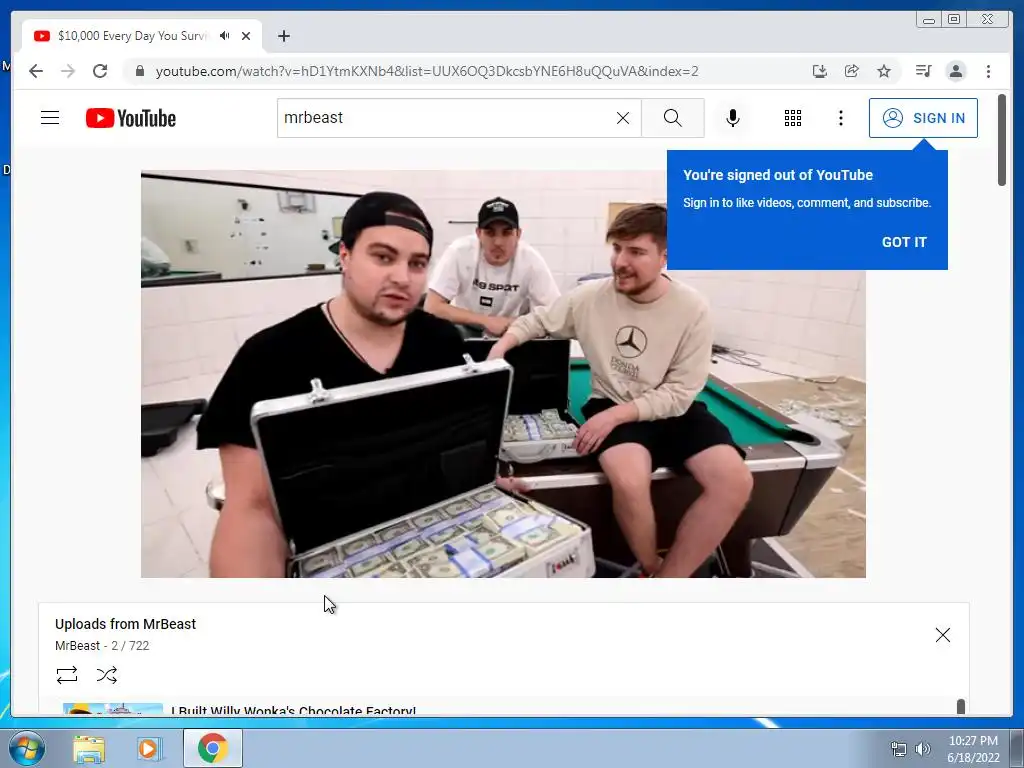Click the Chrome taskbar button
This screenshot has height=768, width=1024.
pos(212,748)
